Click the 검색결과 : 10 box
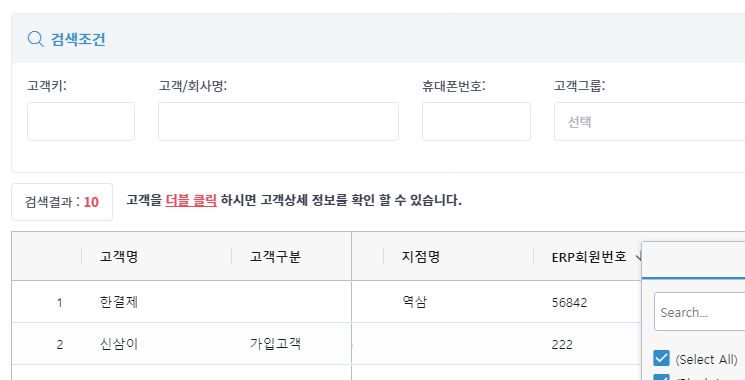 pyautogui.click(x=62, y=202)
